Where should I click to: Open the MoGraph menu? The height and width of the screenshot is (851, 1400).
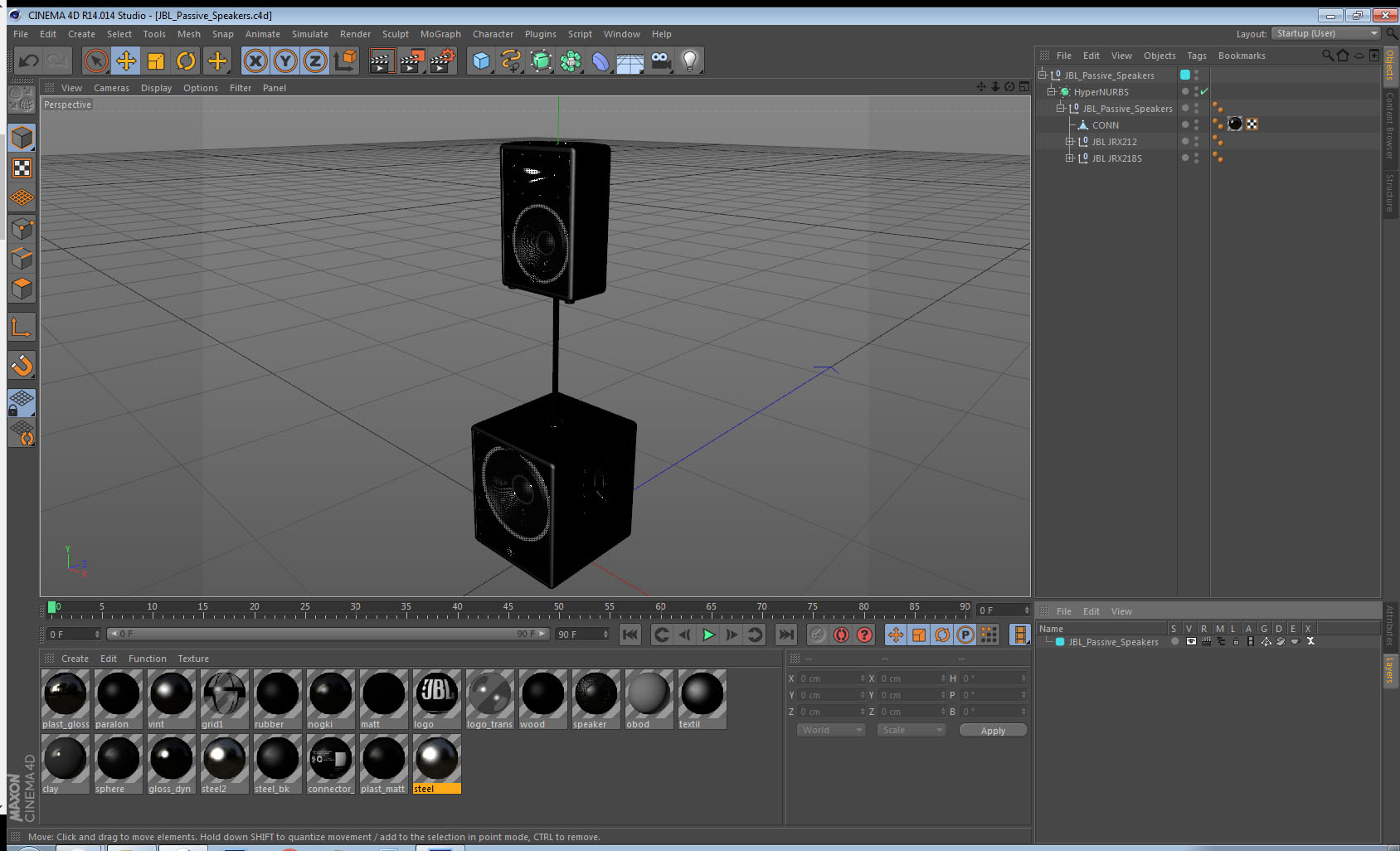[440, 34]
